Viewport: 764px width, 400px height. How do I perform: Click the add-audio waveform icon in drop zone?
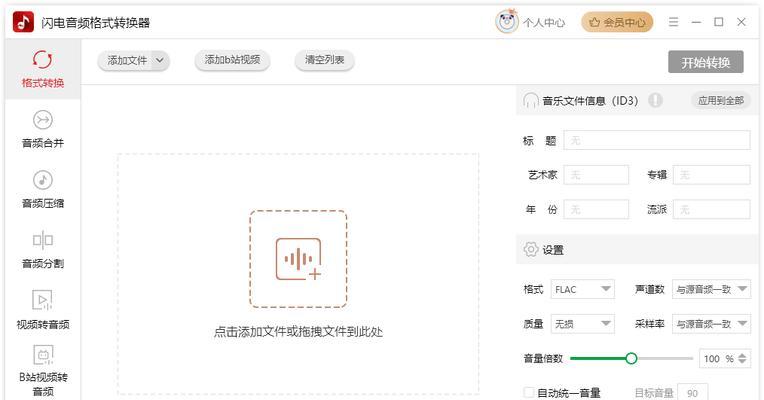[x=298, y=259]
